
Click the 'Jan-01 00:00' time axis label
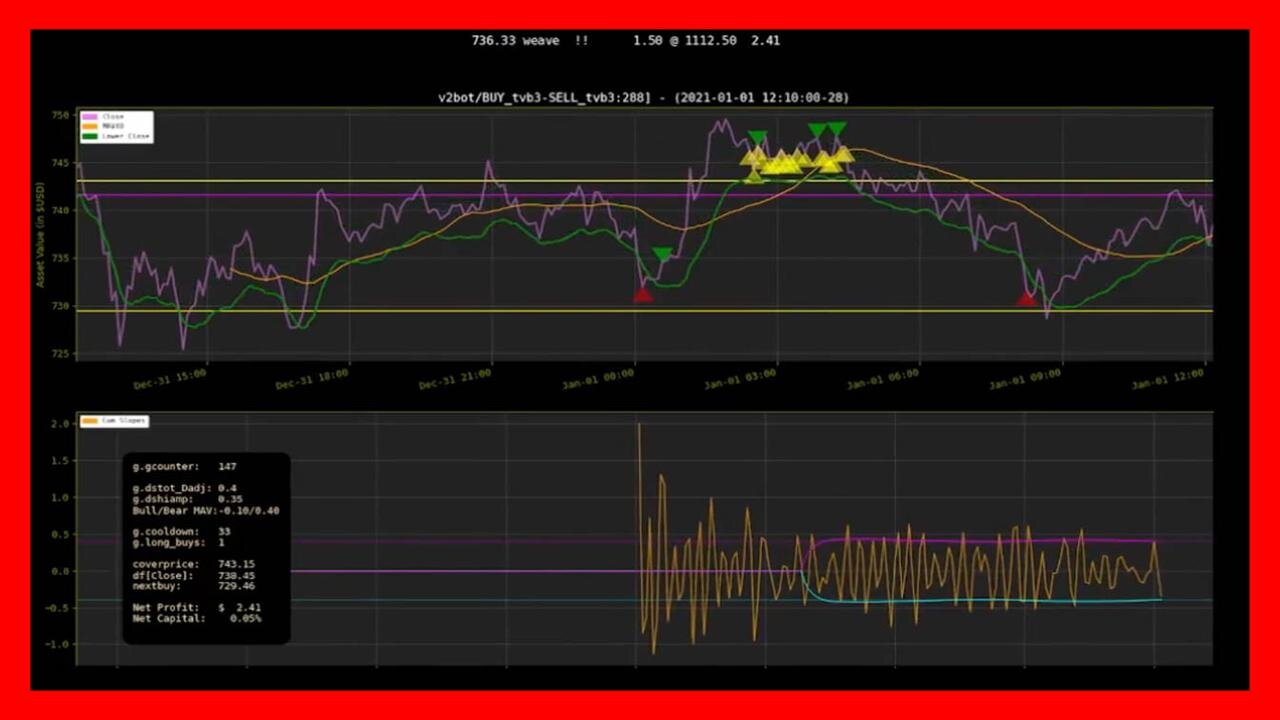tap(598, 381)
